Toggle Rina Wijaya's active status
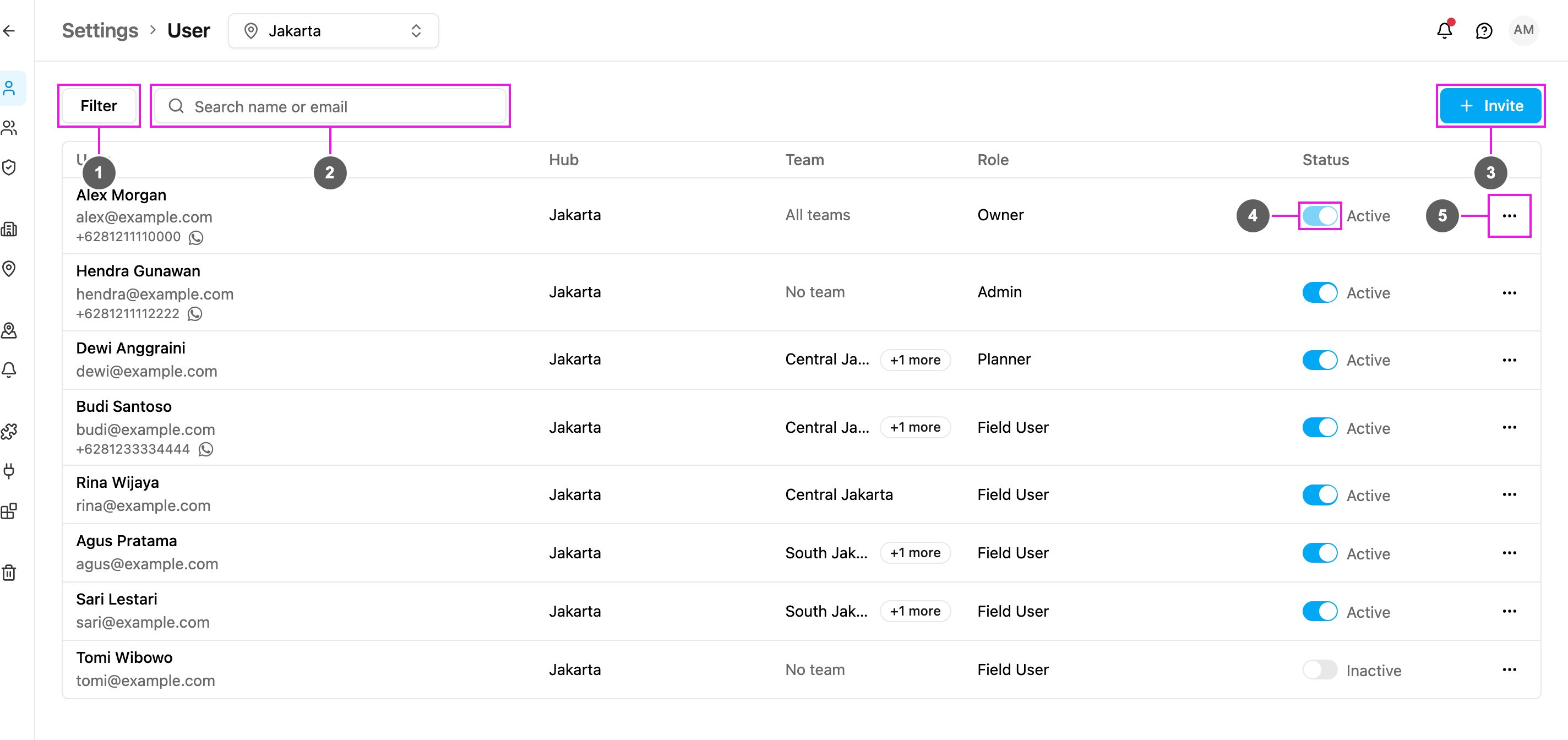This screenshot has height=740, width=1568. pyautogui.click(x=1320, y=495)
